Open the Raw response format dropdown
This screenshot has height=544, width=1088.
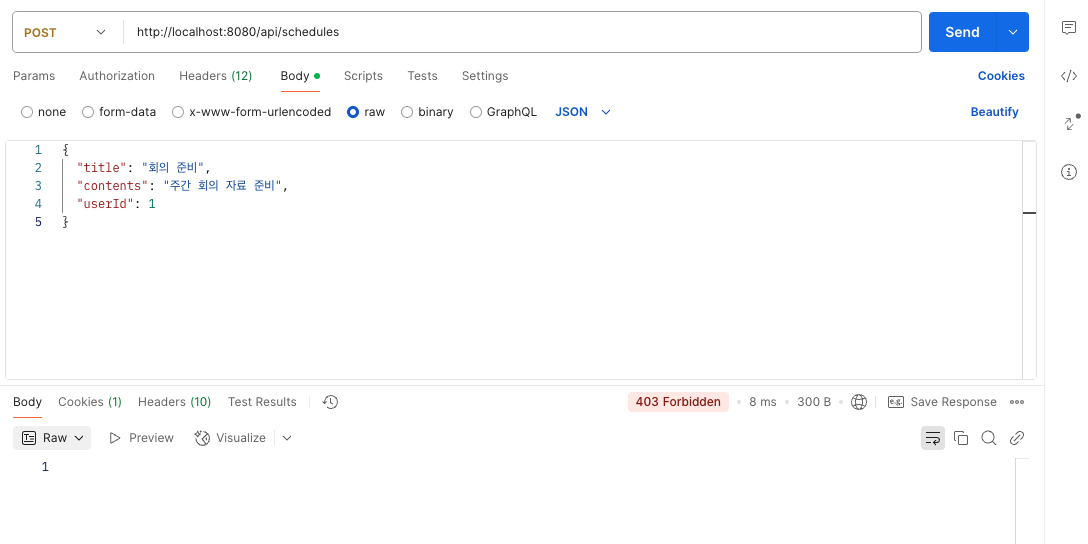(x=52, y=438)
